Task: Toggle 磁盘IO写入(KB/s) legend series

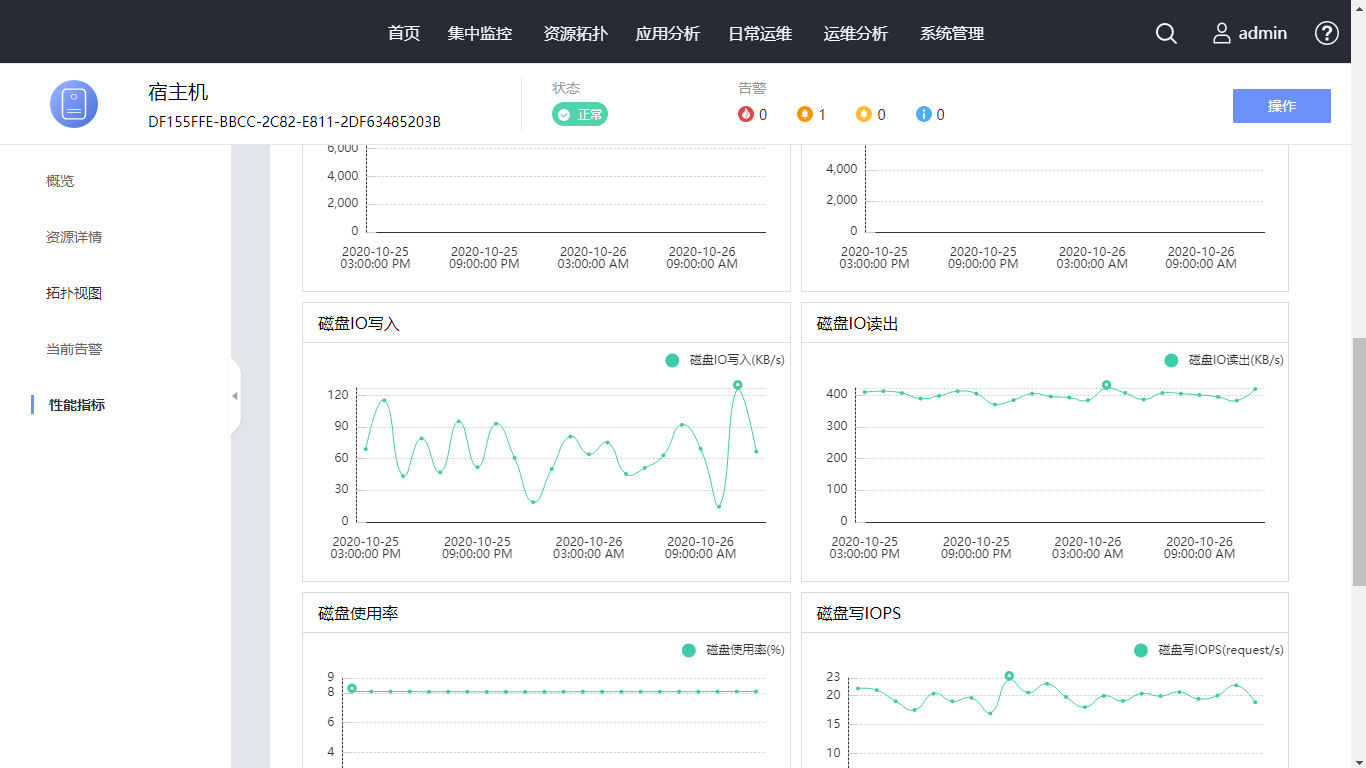Action: (725, 360)
